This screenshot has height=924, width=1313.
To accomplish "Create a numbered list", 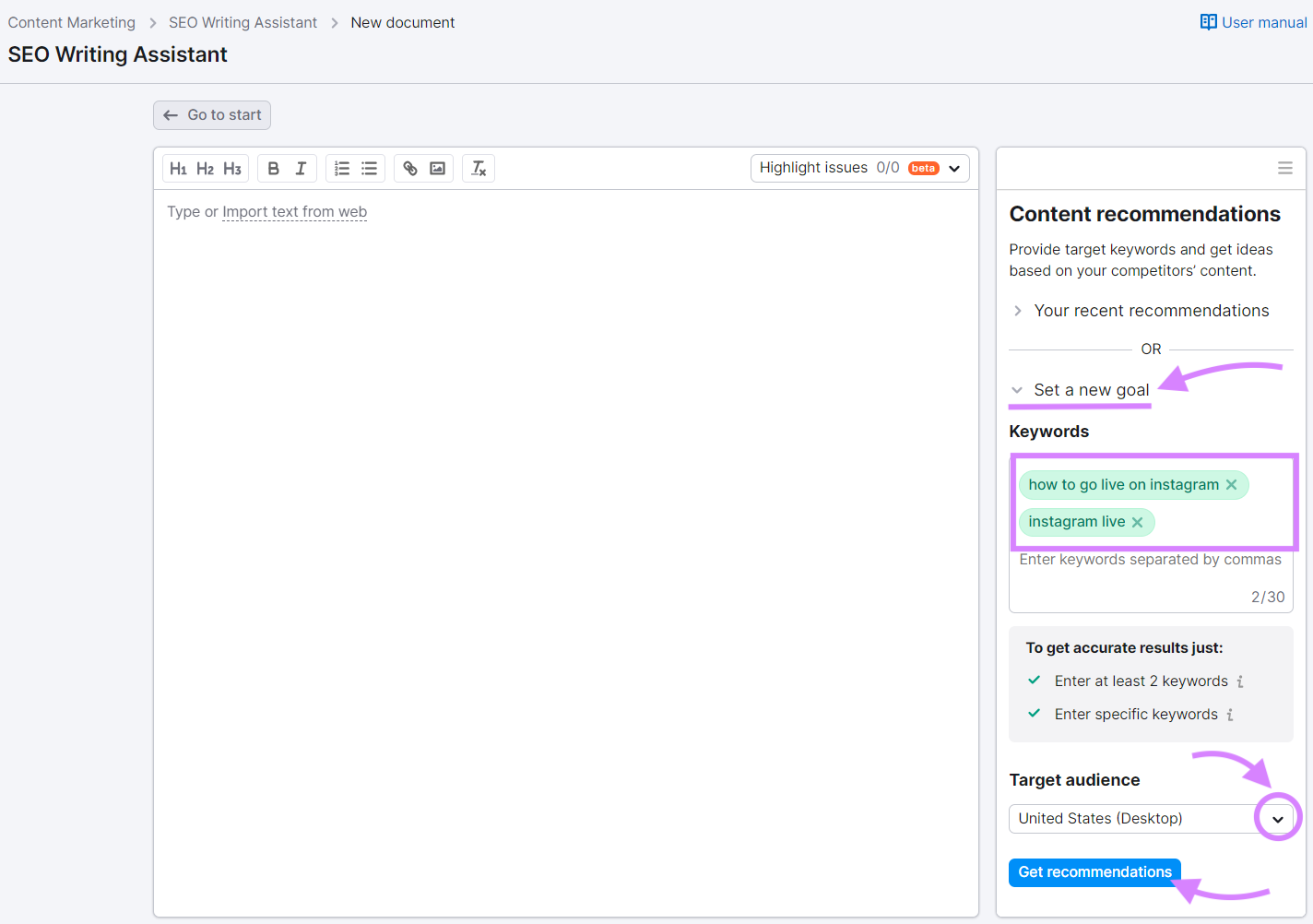I will point(342,168).
